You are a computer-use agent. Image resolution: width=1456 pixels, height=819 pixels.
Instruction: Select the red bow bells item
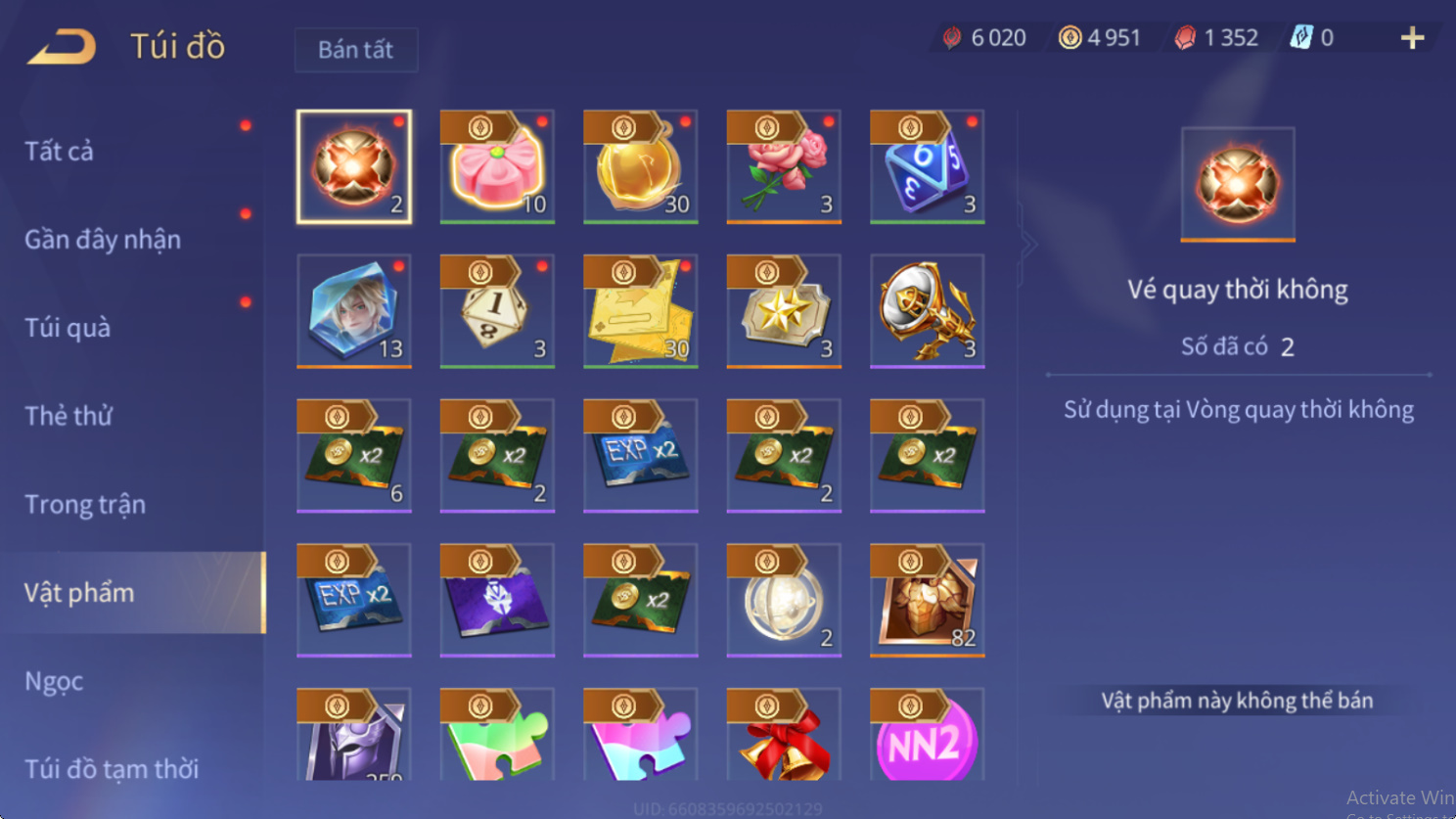coord(784,735)
